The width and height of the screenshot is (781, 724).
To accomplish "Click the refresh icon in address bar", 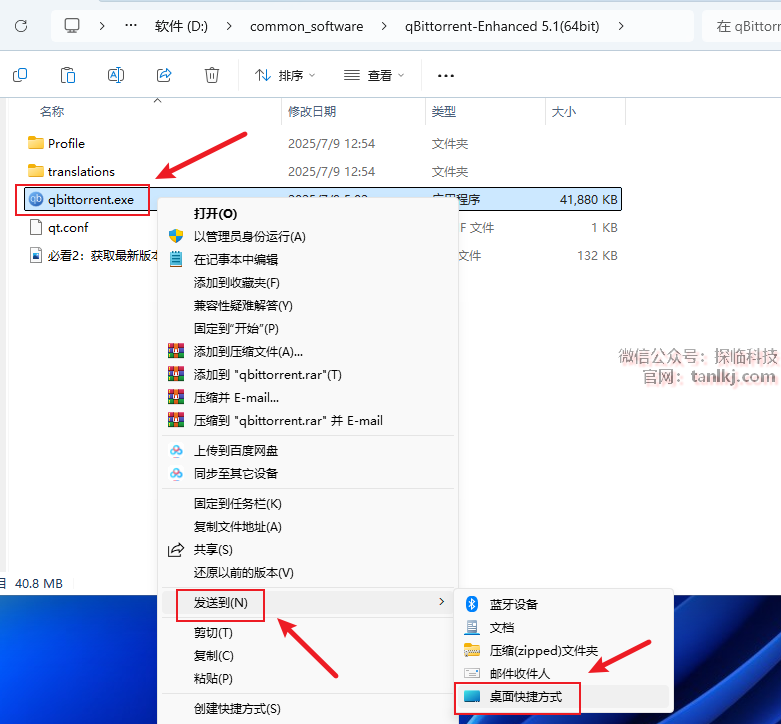I will click(21, 26).
